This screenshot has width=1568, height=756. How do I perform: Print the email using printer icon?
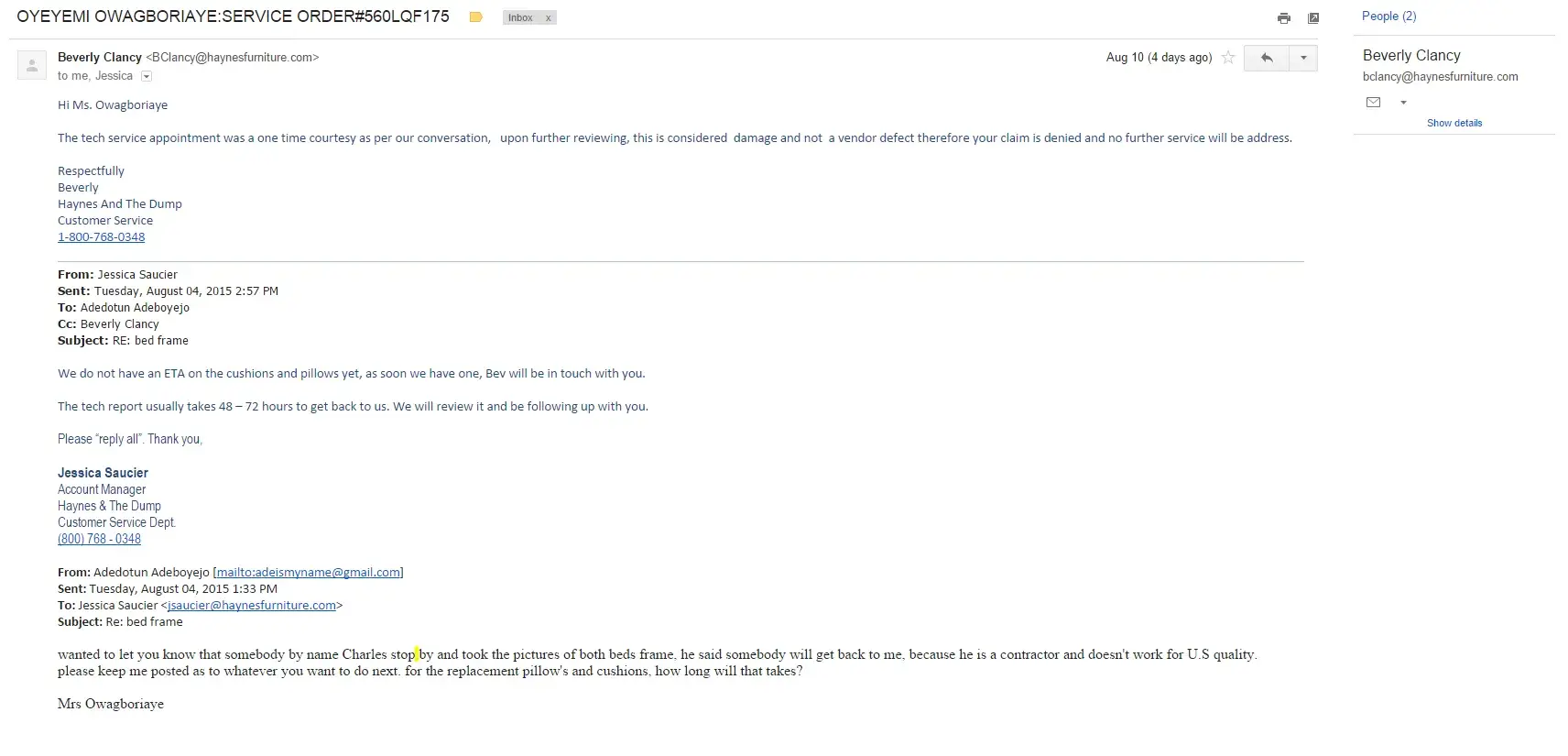[x=1284, y=18]
